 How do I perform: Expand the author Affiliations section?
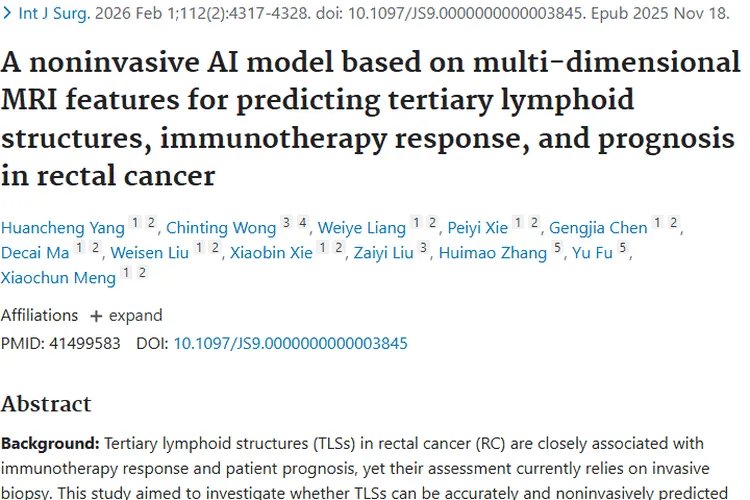126,315
